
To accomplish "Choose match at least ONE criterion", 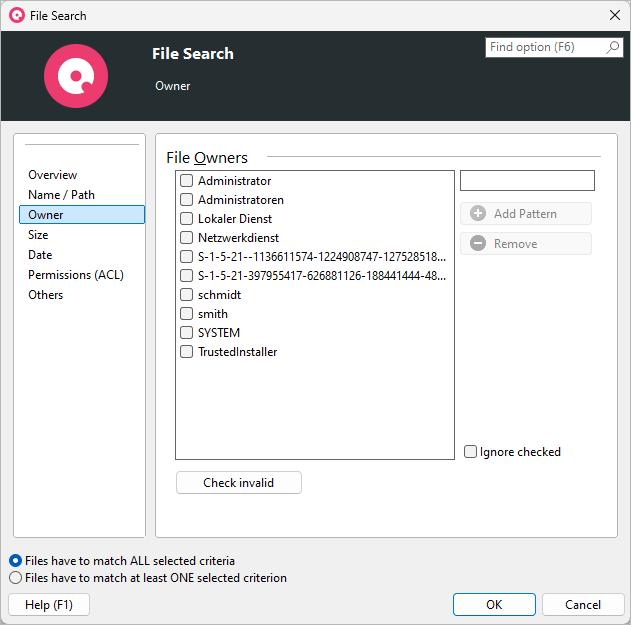I will [15, 578].
